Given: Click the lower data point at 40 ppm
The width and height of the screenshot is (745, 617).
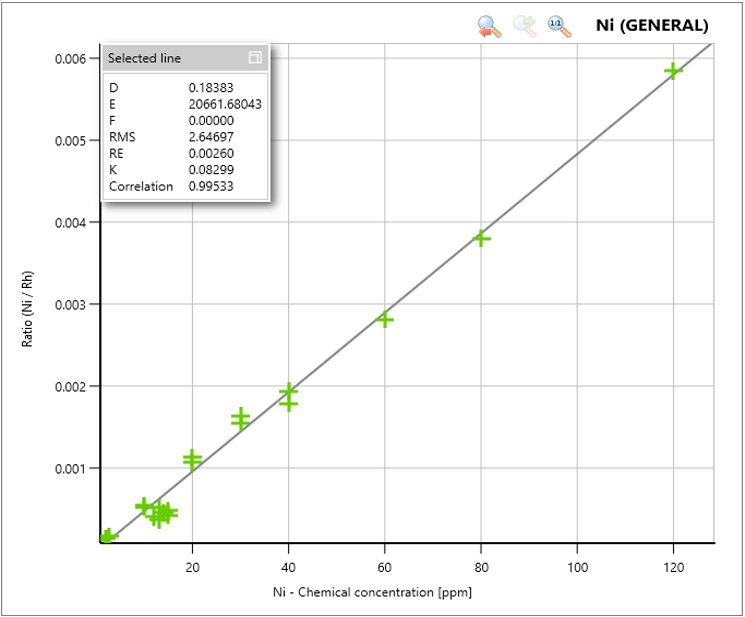Looking at the screenshot, I should click(288, 404).
